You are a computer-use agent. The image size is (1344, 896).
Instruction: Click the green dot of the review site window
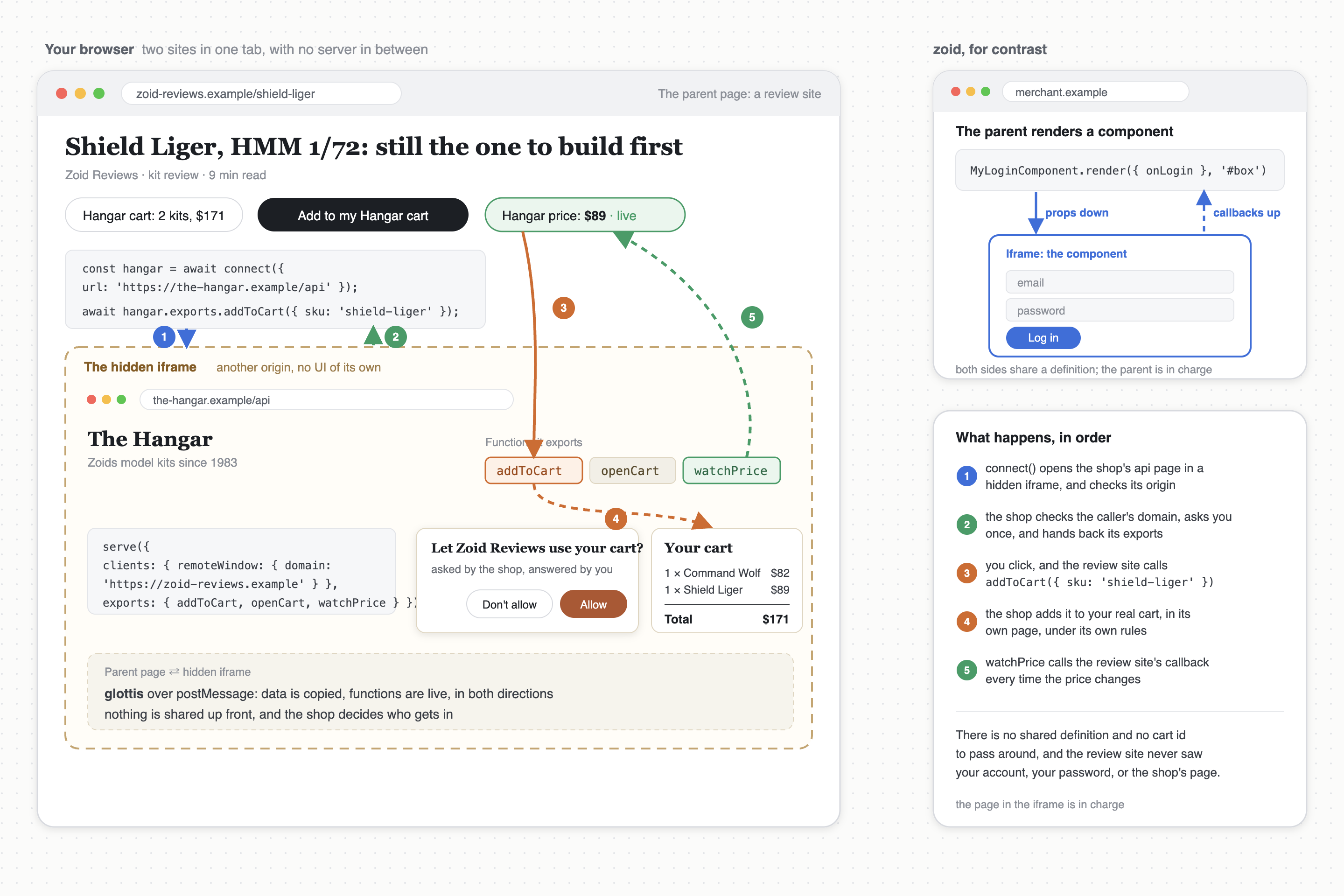pyautogui.click(x=99, y=93)
